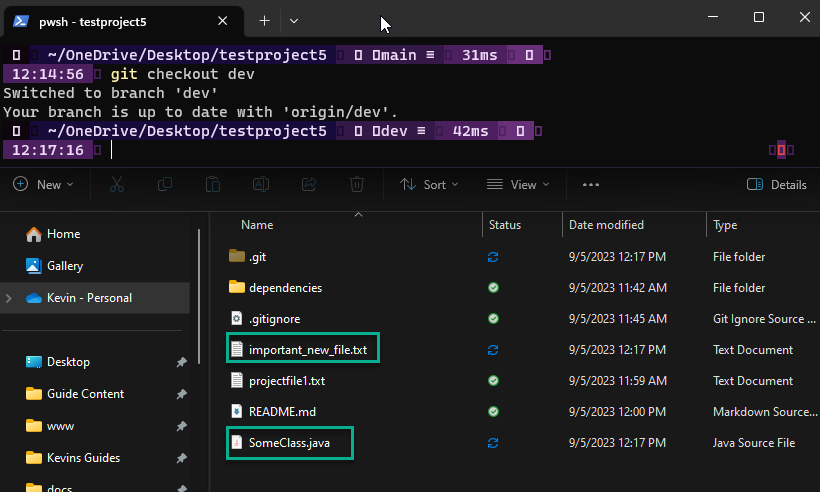
Task: Sort by the Date modified column header
Action: point(606,225)
